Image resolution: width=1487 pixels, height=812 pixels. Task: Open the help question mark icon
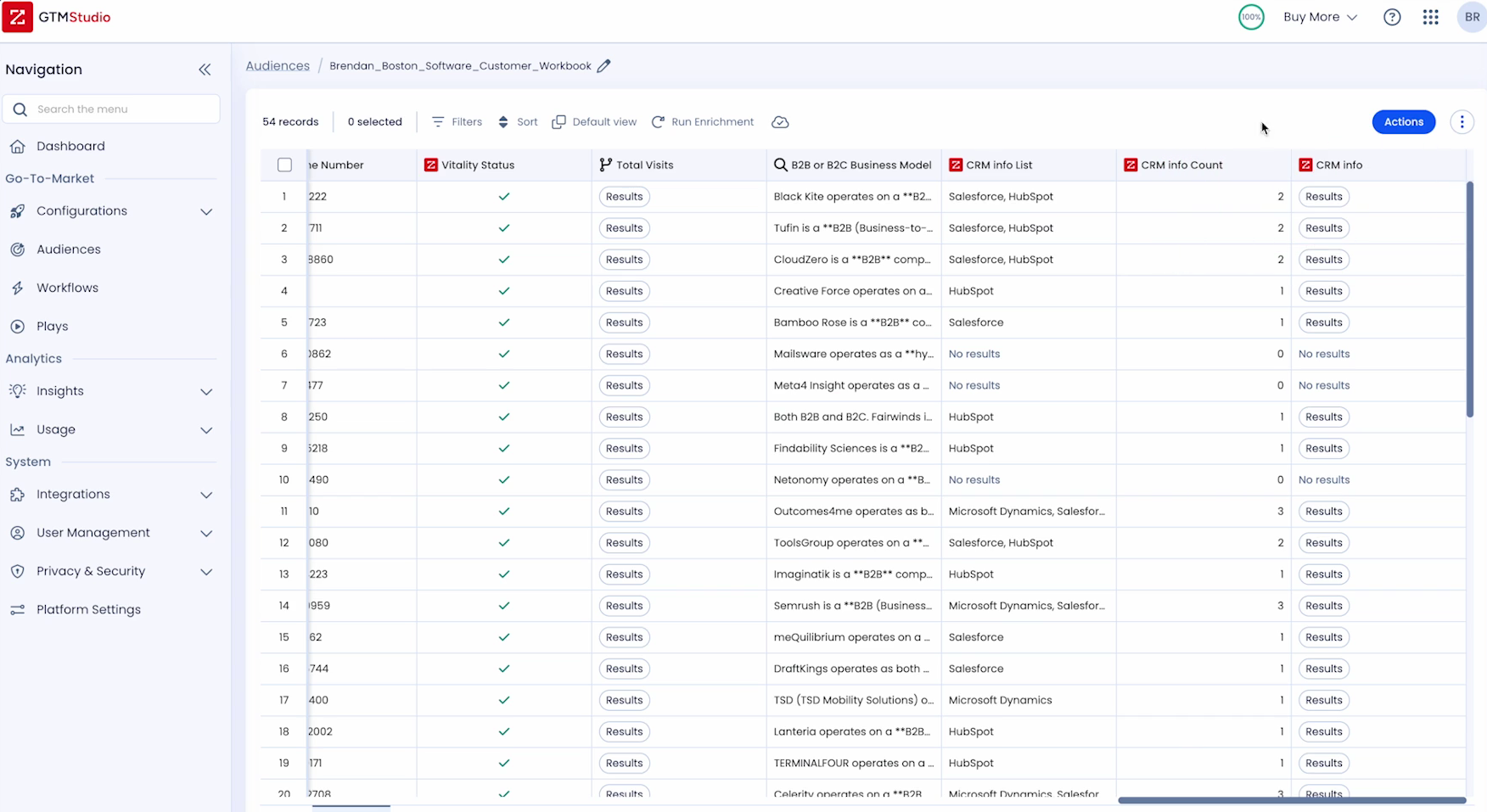[x=1392, y=17]
